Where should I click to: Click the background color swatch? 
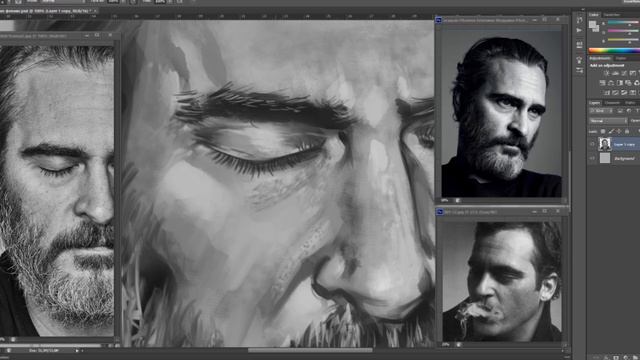pos(597,29)
